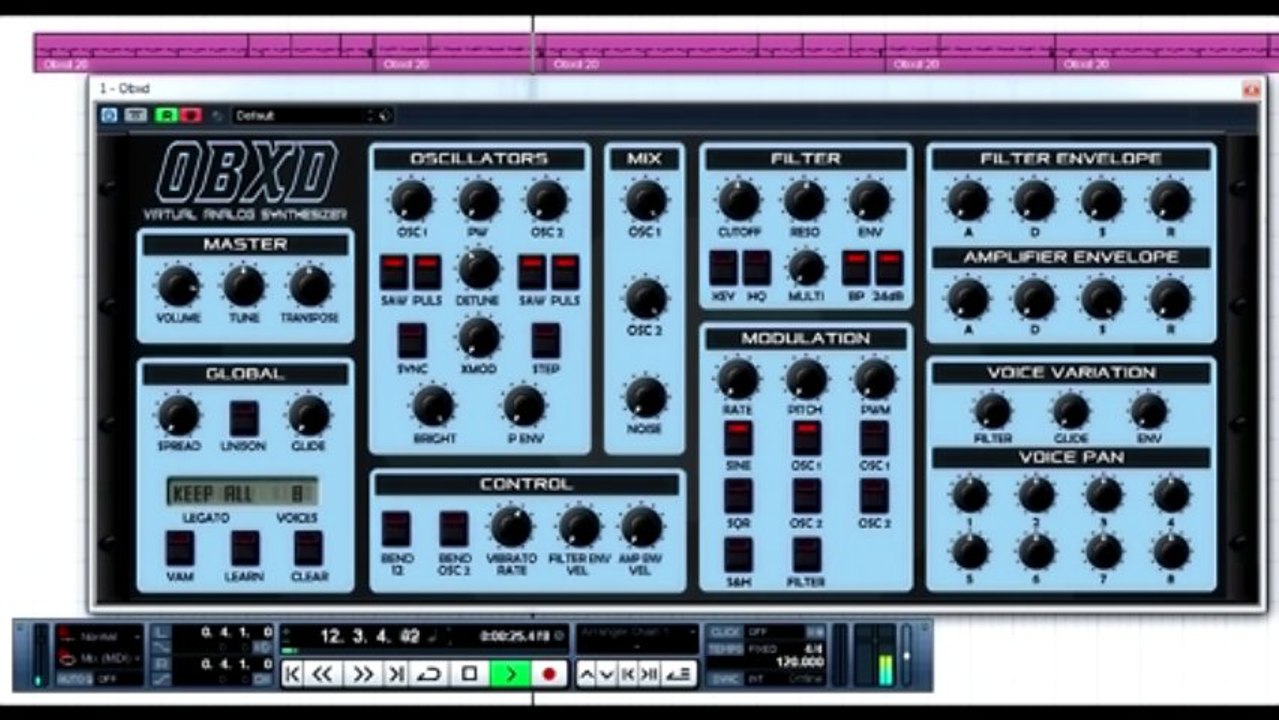Click the filter CUTOFF knob

click(x=739, y=200)
